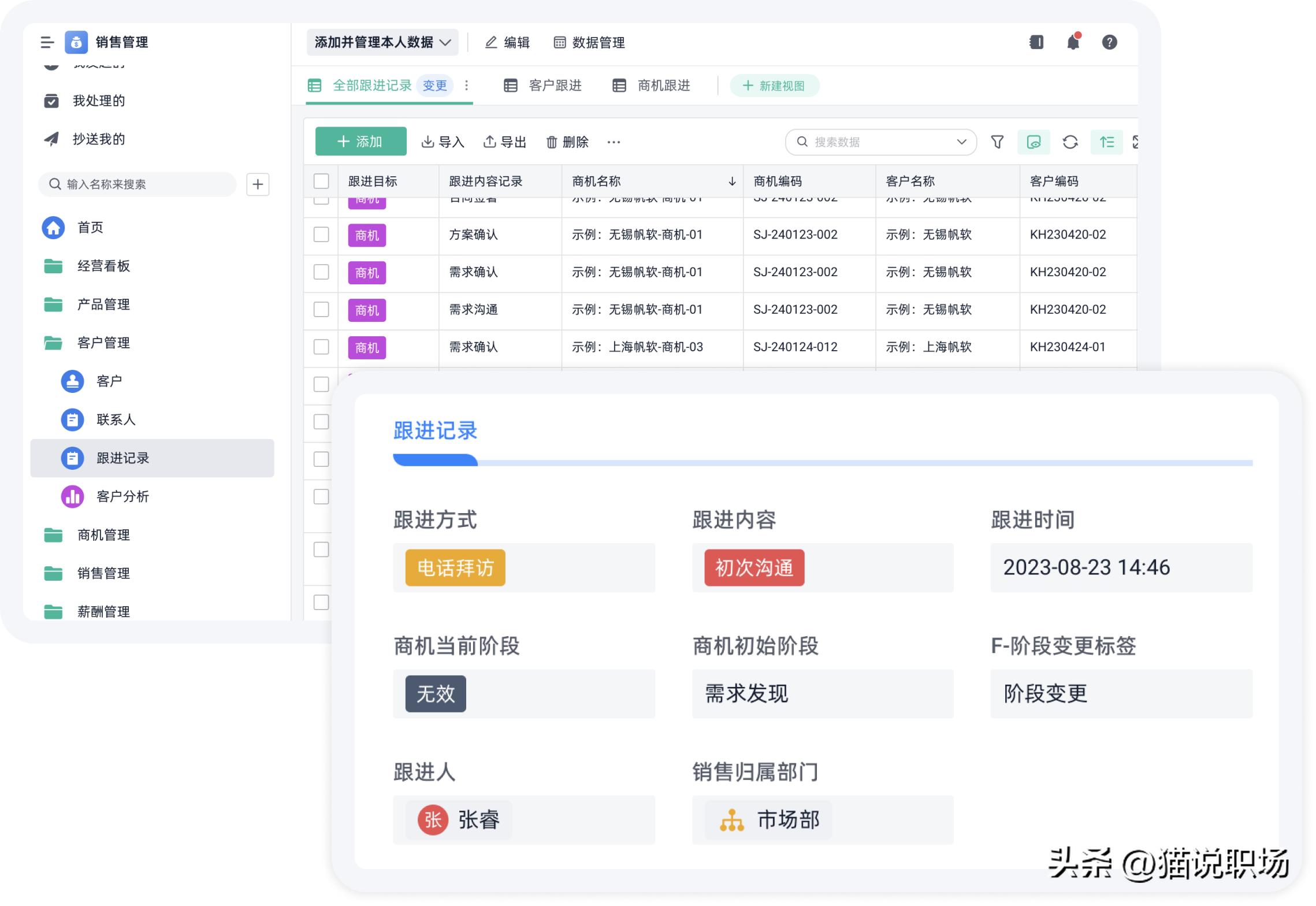
Task: Click the blue progress bar under 跟进记录
Action: [x=434, y=459]
